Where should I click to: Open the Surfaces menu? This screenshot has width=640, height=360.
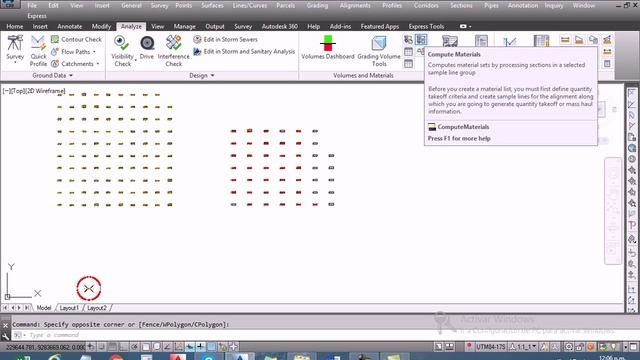pos(212,6)
